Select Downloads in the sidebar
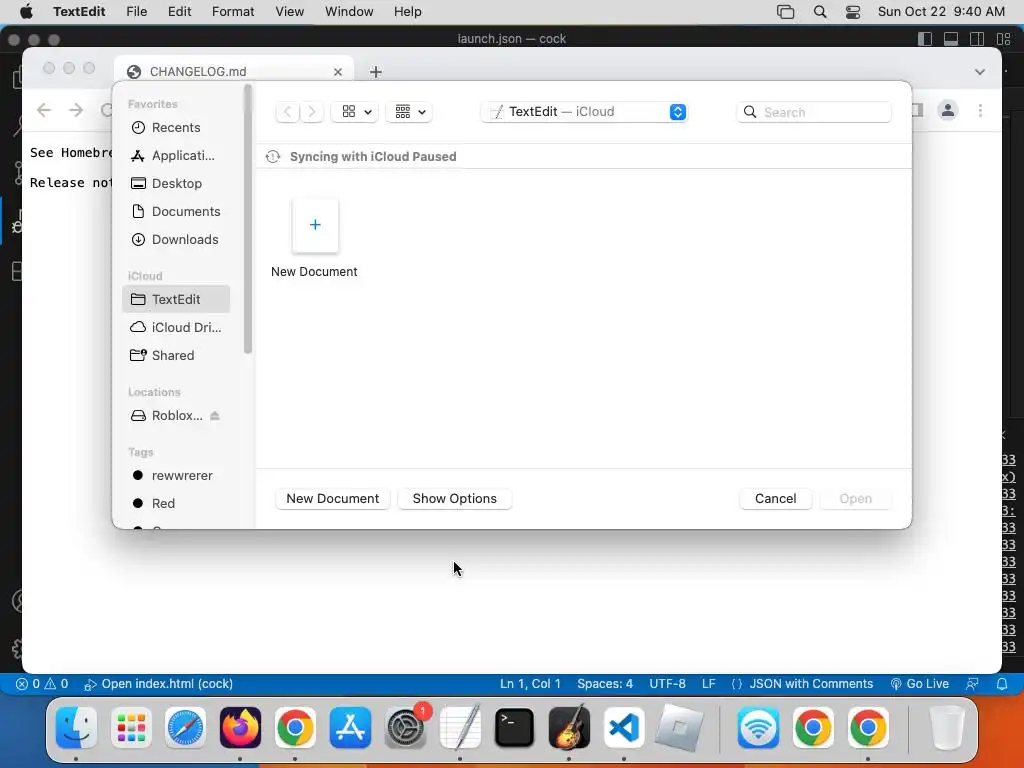The width and height of the screenshot is (1024, 768). pos(175,240)
